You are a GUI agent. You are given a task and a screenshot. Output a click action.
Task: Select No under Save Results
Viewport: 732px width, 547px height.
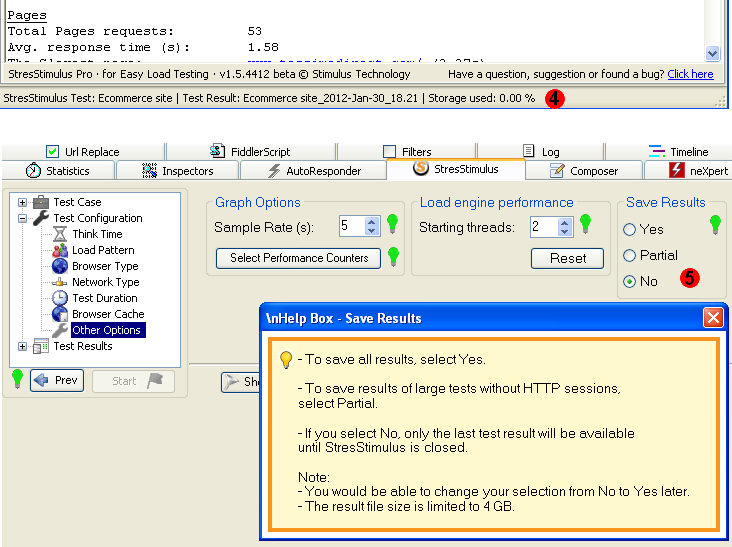point(629,281)
